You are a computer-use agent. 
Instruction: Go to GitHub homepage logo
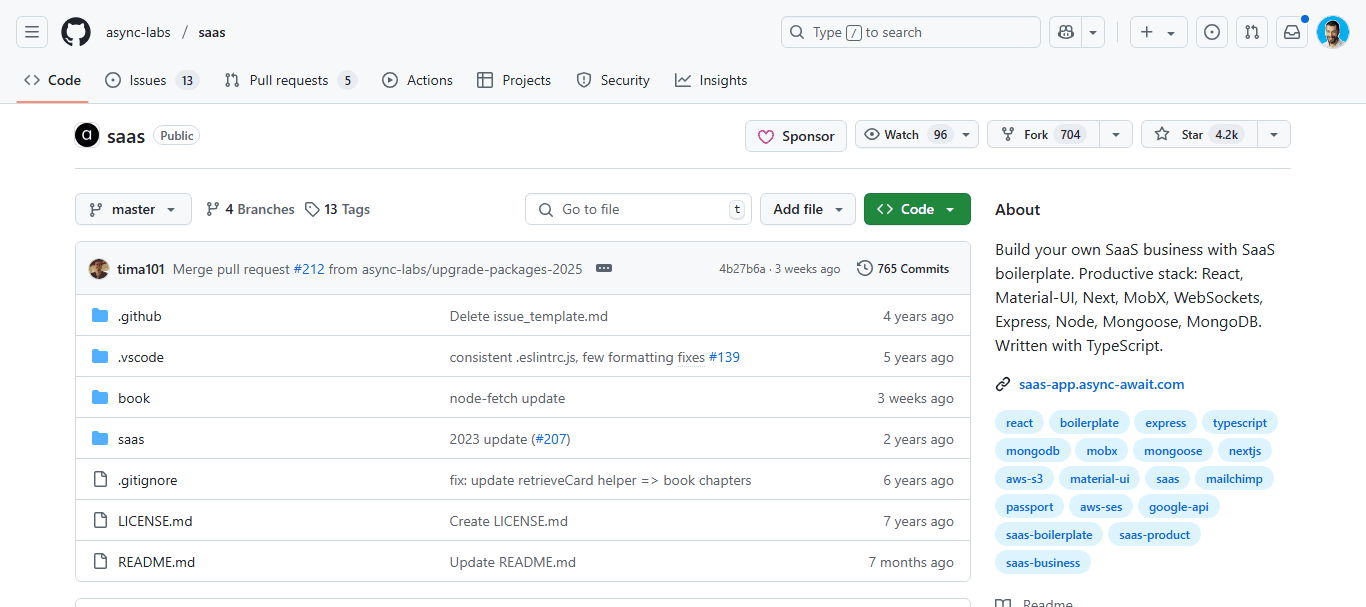click(x=76, y=32)
